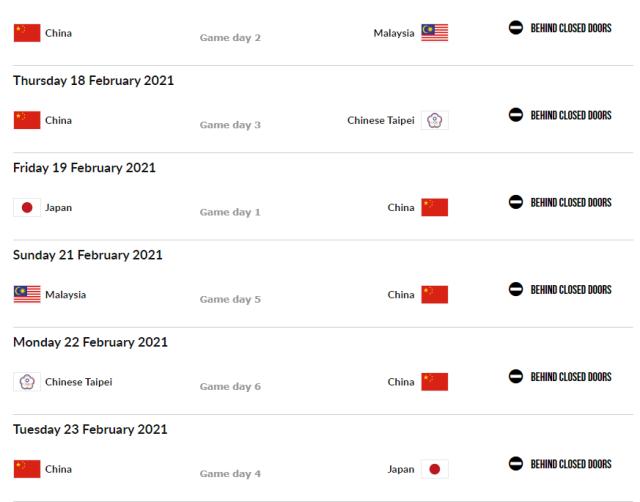The width and height of the screenshot is (640, 502).
Task: Click closed doors icon for Game day 2
Action: (515, 28)
